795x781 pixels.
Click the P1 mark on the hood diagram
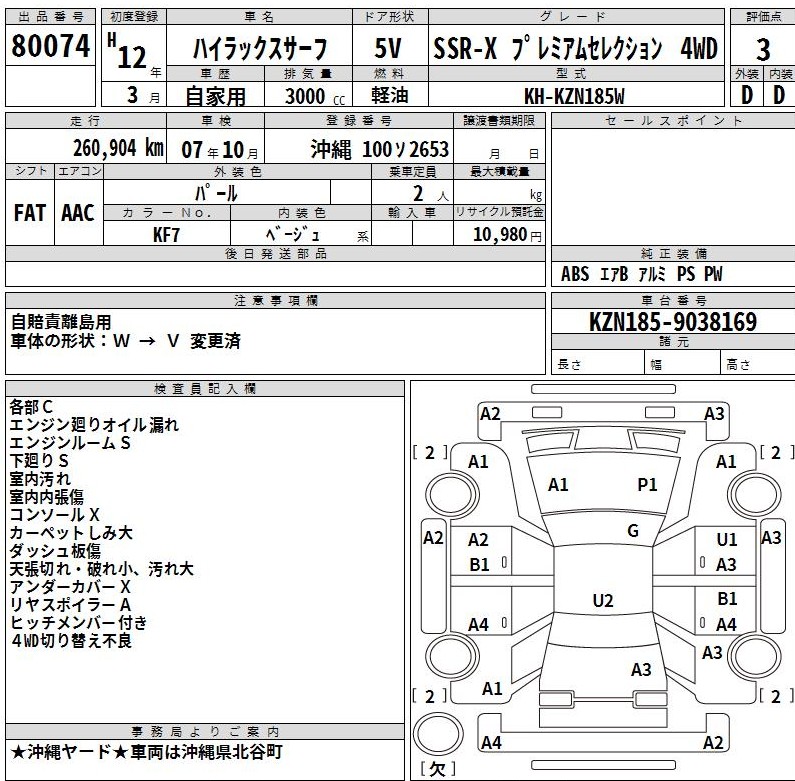(x=647, y=484)
